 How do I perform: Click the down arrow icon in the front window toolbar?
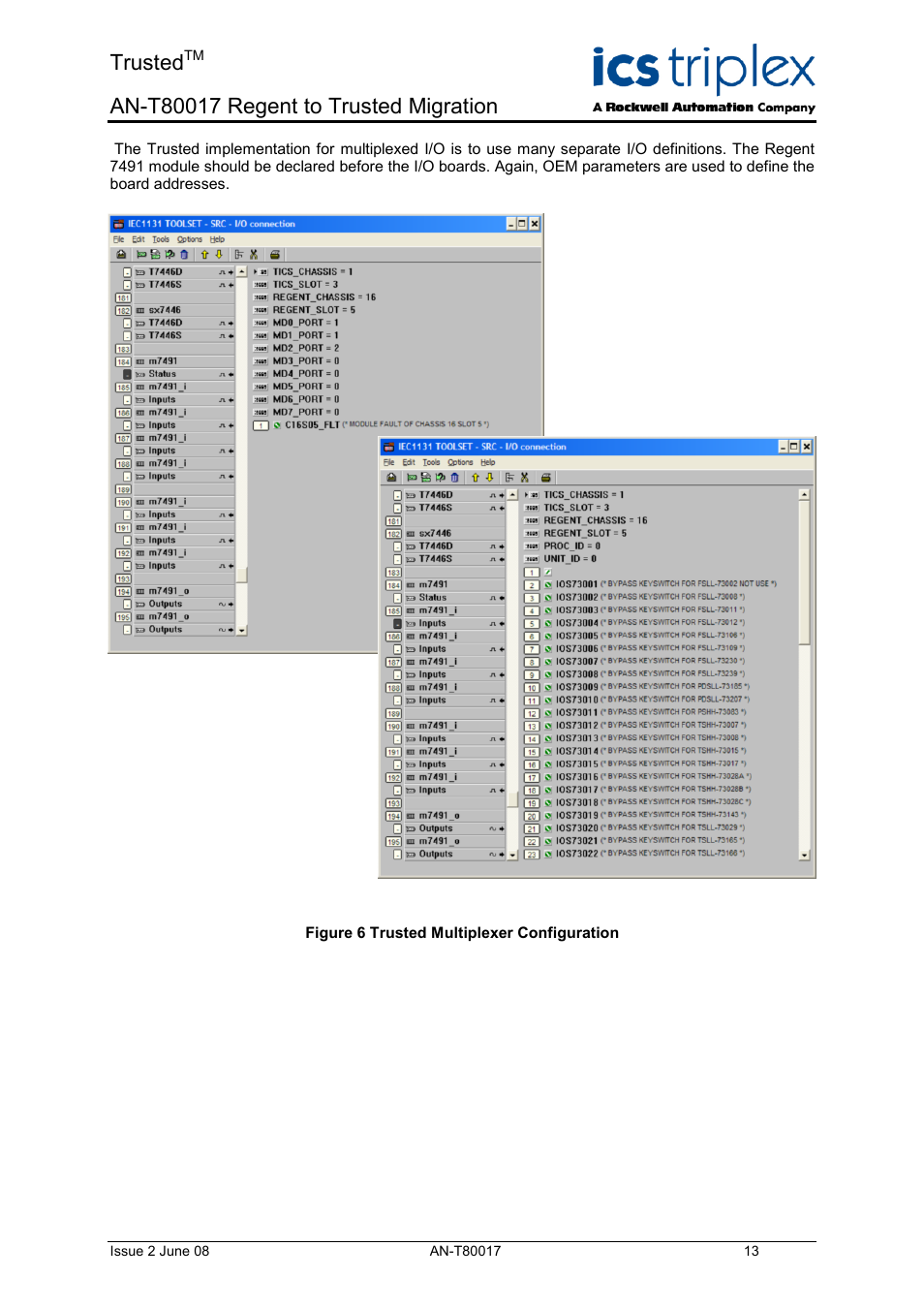point(489,478)
